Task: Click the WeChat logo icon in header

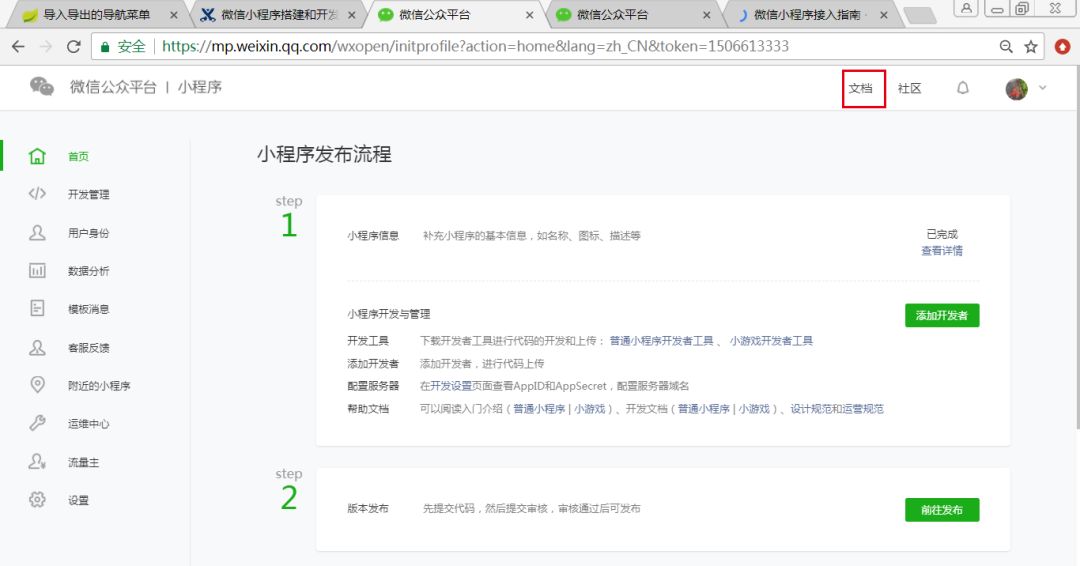Action: (41, 87)
